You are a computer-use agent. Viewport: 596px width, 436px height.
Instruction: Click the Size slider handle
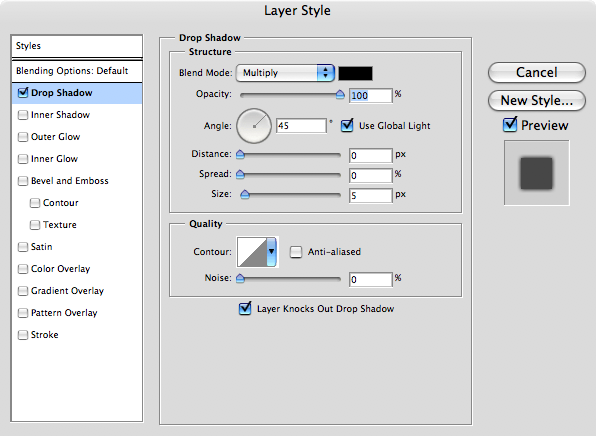click(x=245, y=195)
